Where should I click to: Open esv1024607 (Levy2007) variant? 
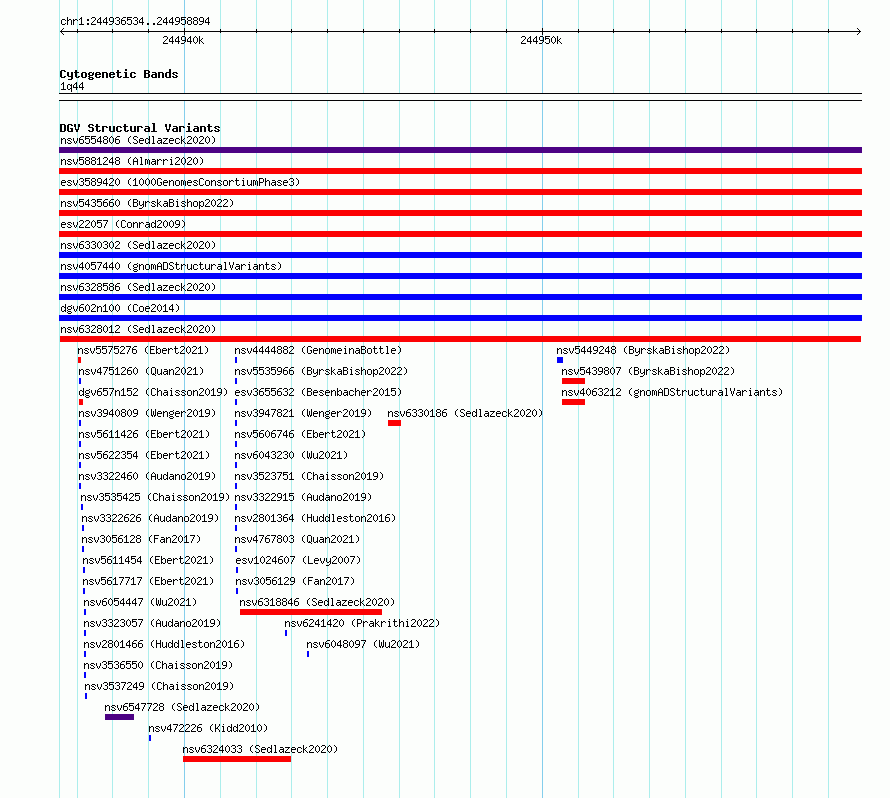coord(299,560)
